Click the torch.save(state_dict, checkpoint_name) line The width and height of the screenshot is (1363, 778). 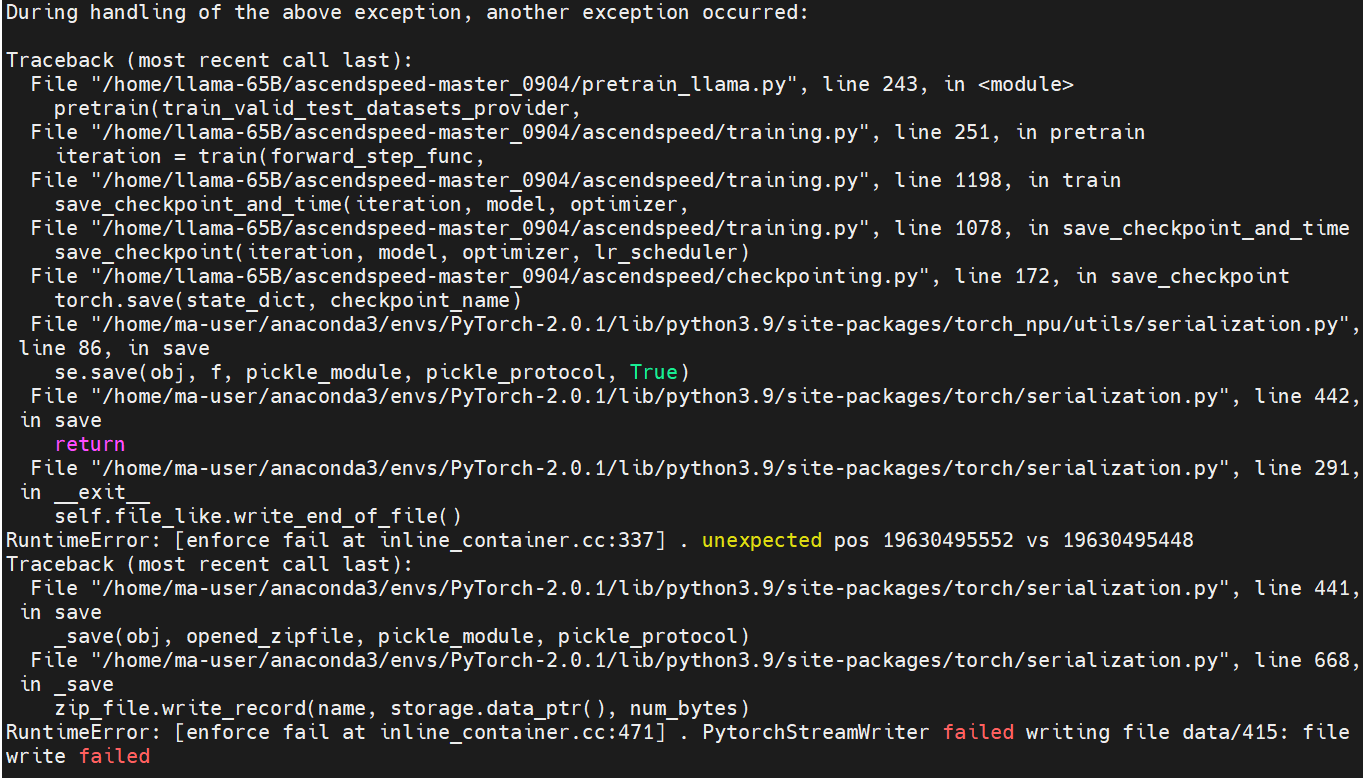point(287,301)
